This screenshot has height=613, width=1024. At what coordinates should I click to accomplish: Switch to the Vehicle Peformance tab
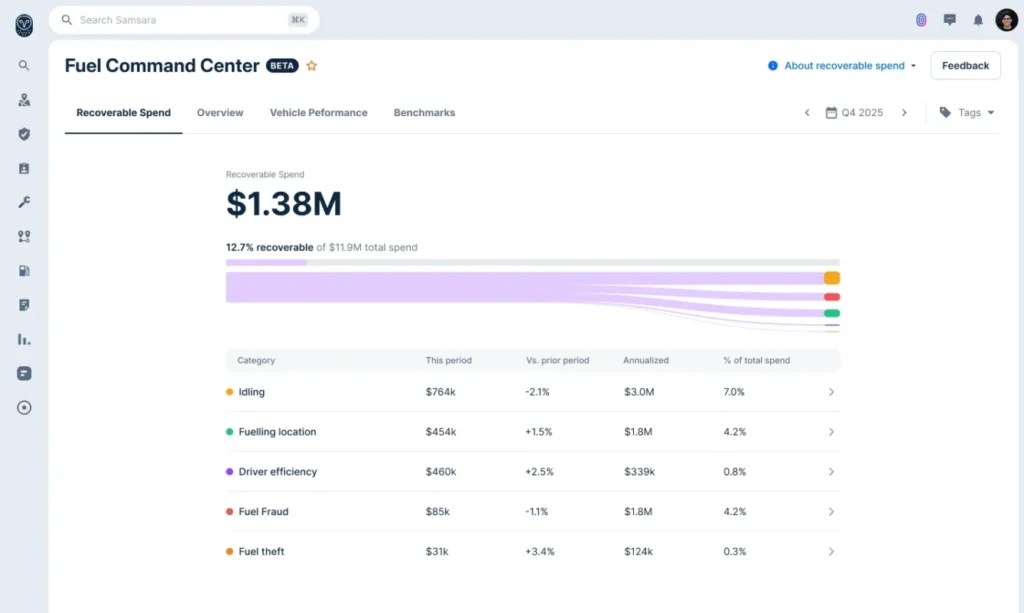click(319, 112)
